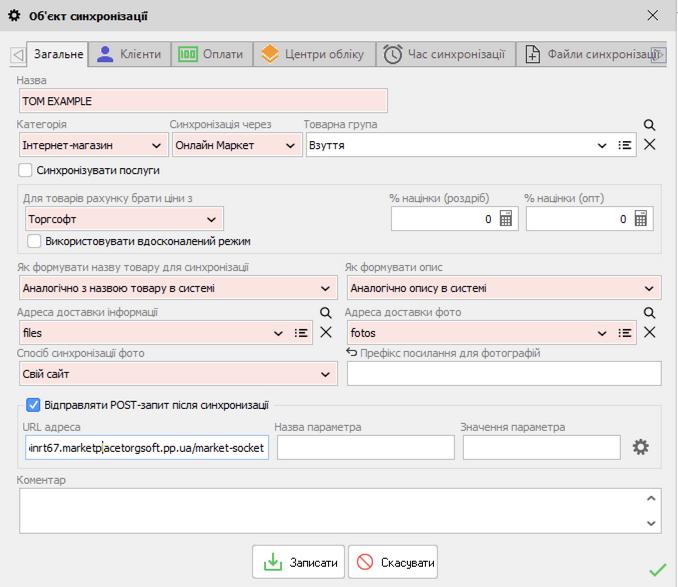Switch to the Клієнти tab
The image size is (678, 587).
click(x=129, y=54)
